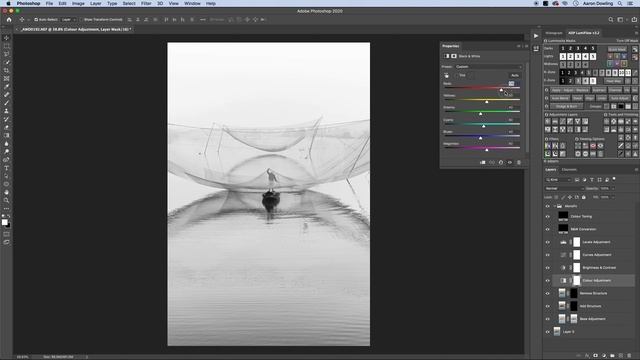Select the Dodge tool in toolbar
The image size is (640, 360).
[6, 151]
